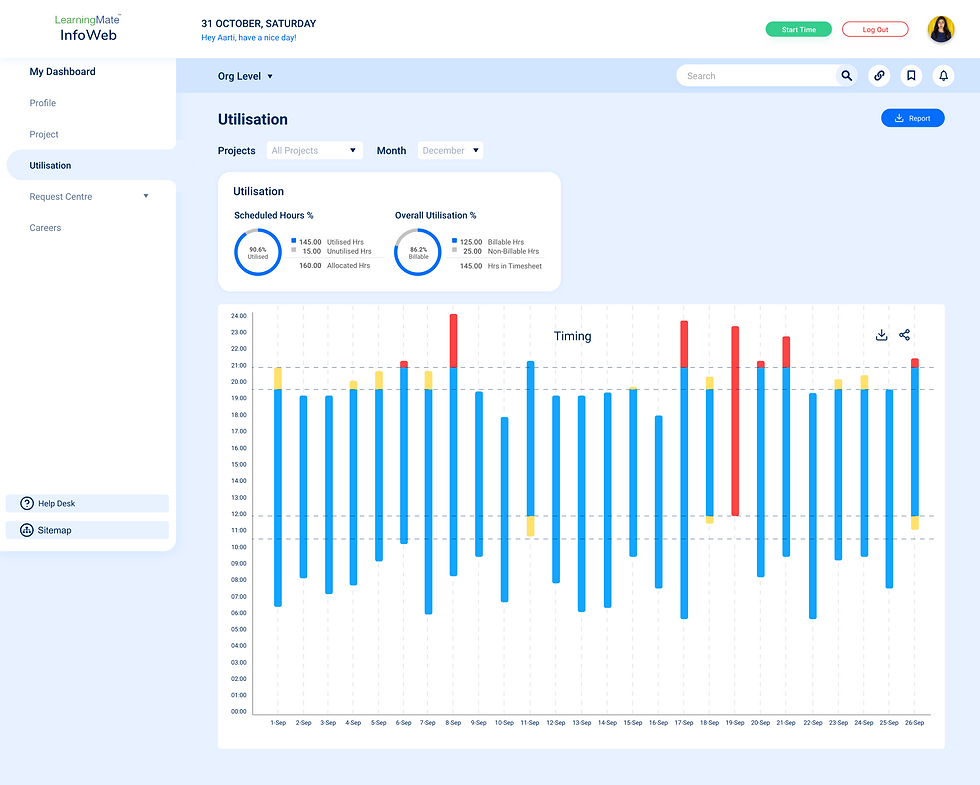Screen dimensions: 980x785
Task: Click the Sitemap icon
Action: pyautogui.click(x=27, y=530)
